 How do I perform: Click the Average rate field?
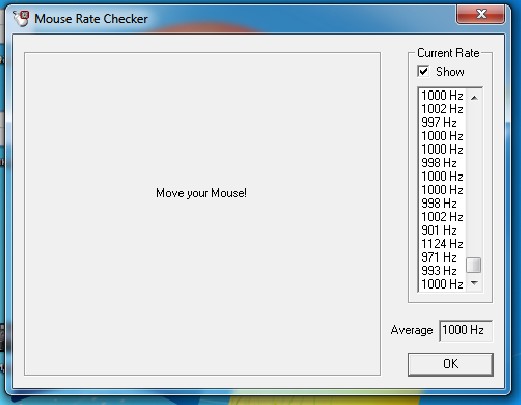466,330
